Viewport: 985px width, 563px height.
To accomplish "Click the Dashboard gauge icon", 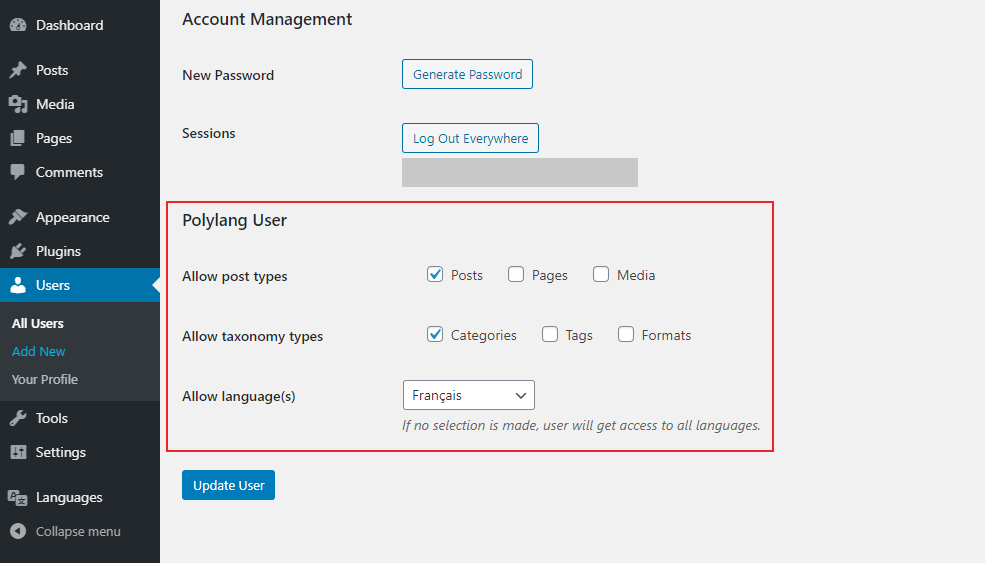I will (18, 25).
